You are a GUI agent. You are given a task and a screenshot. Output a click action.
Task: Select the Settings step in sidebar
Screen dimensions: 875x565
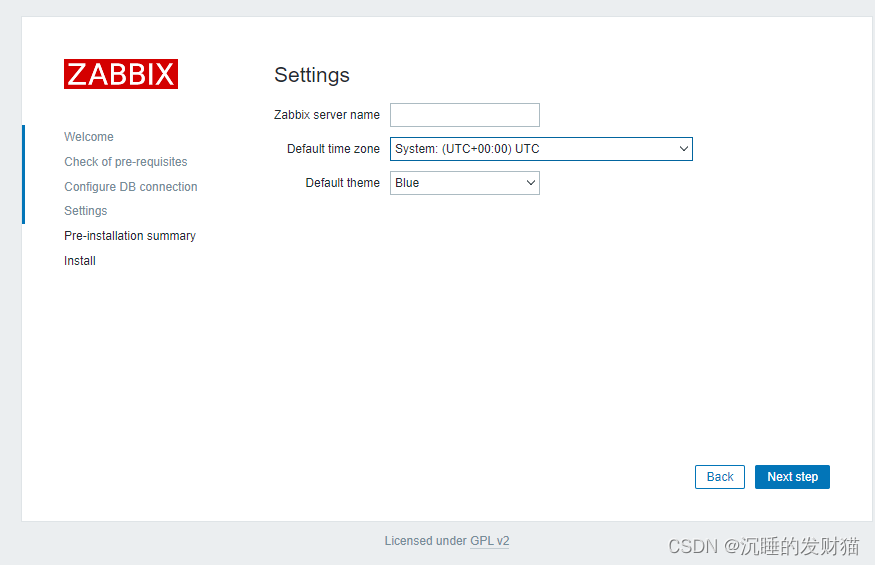(x=85, y=211)
